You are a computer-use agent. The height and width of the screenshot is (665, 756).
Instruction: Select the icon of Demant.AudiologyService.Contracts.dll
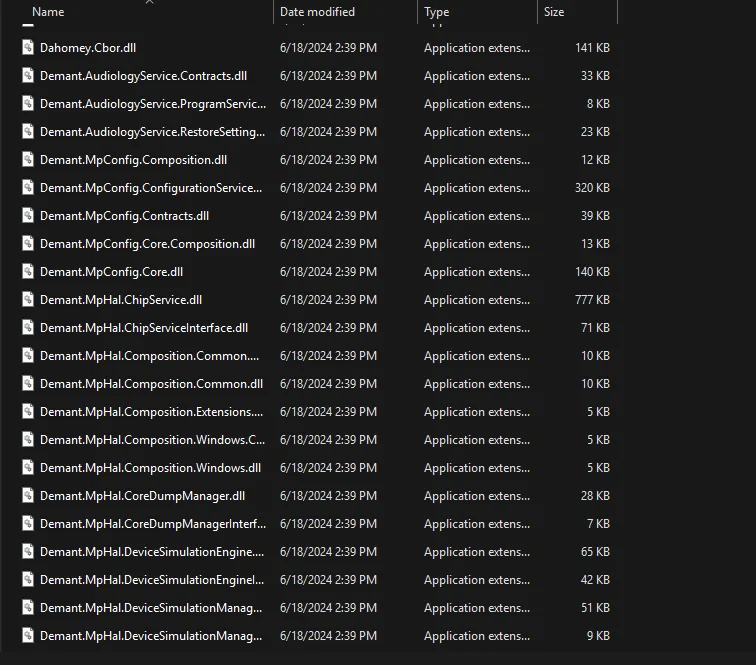(x=28, y=75)
